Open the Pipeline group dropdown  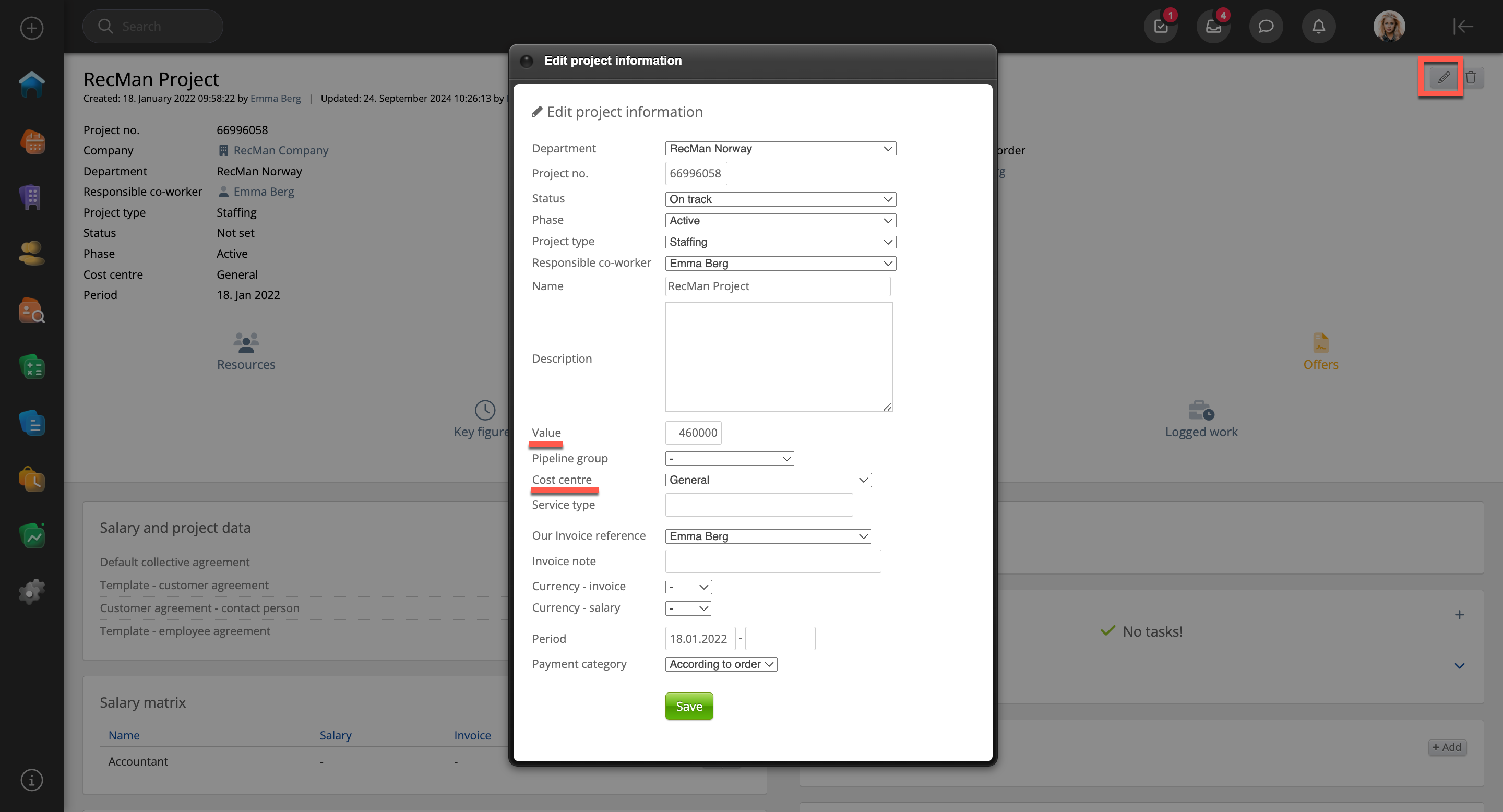coord(730,459)
